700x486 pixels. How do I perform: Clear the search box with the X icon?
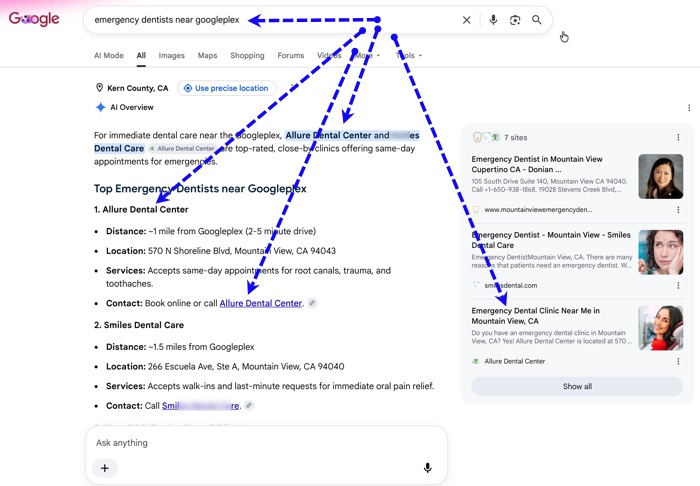(467, 20)
